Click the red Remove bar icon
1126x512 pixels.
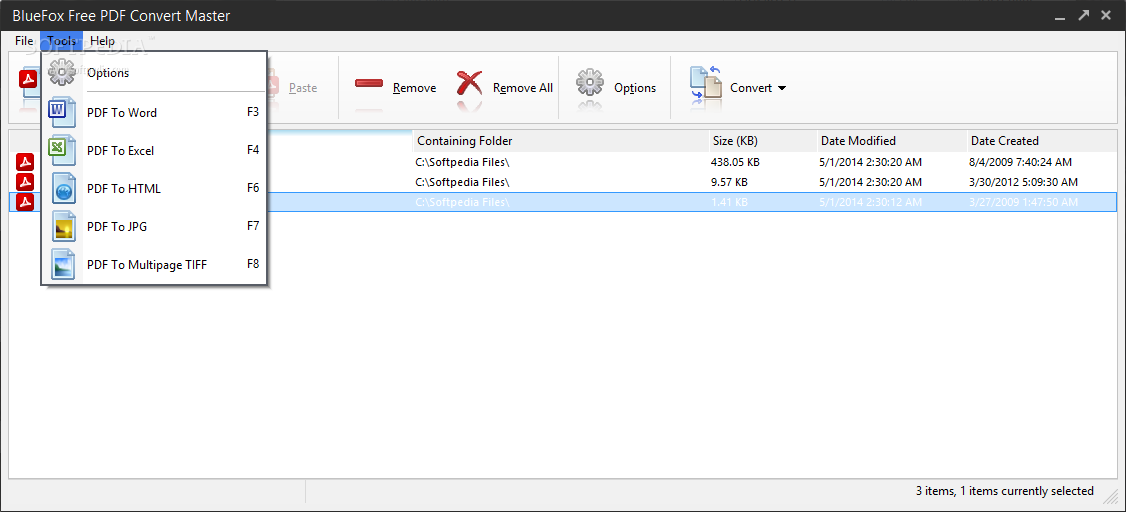(368, 84)
